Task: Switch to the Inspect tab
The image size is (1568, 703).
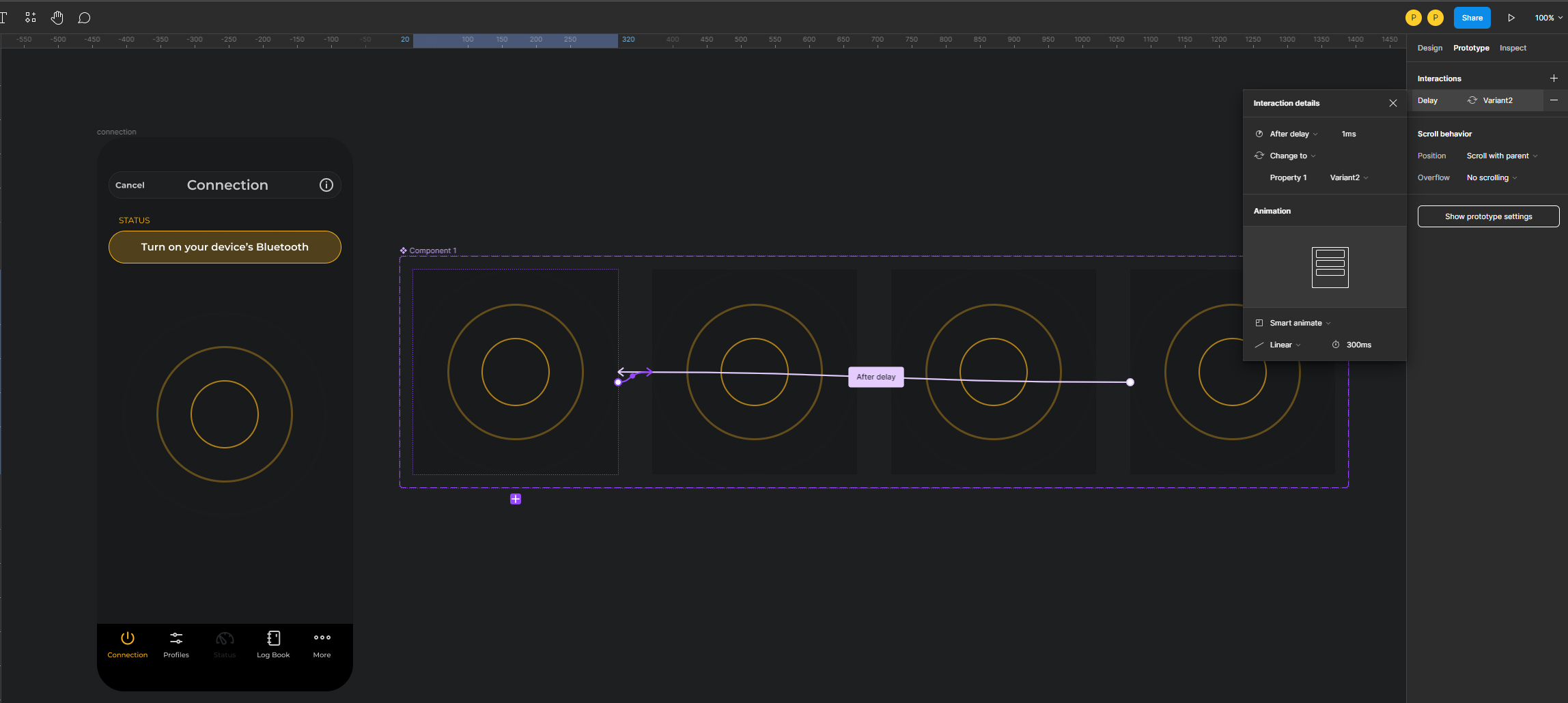Action: pyautogui.click(x=1513, y=48)
